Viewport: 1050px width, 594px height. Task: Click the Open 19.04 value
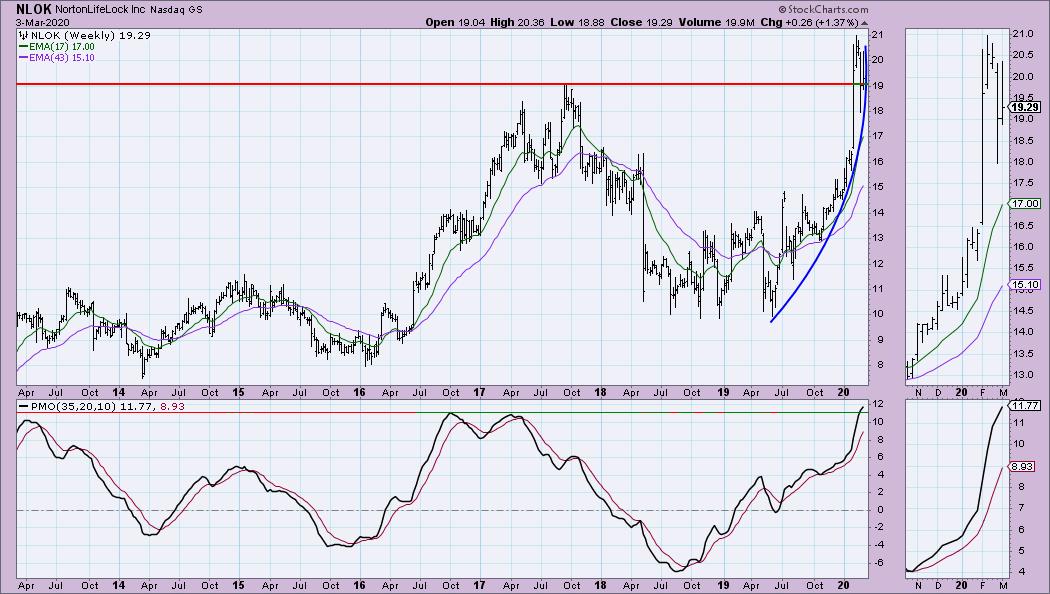coord(456,22)
